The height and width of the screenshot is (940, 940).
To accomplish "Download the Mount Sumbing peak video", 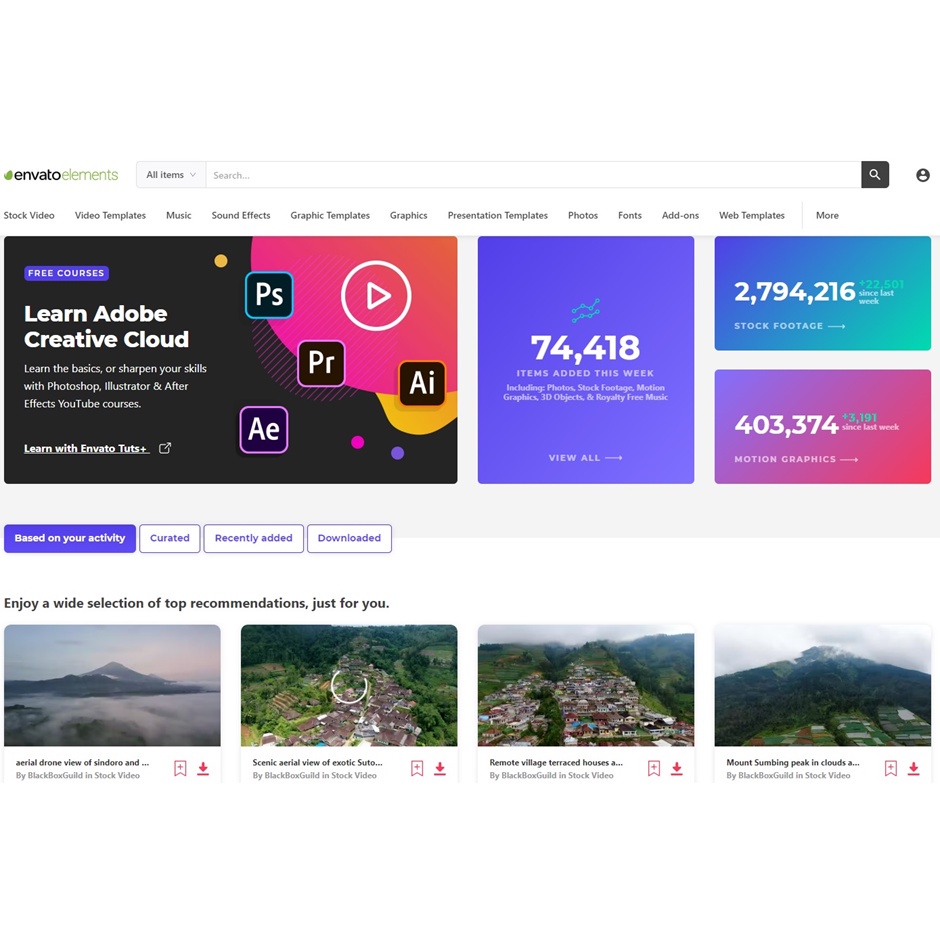I will click(x=913, y=769).
